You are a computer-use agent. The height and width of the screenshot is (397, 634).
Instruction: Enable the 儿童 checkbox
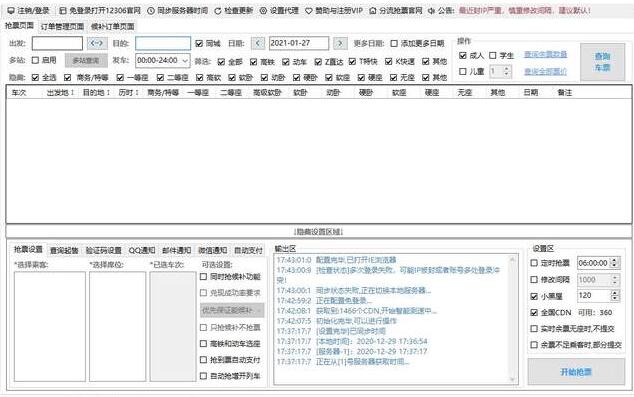pos(463,72)
